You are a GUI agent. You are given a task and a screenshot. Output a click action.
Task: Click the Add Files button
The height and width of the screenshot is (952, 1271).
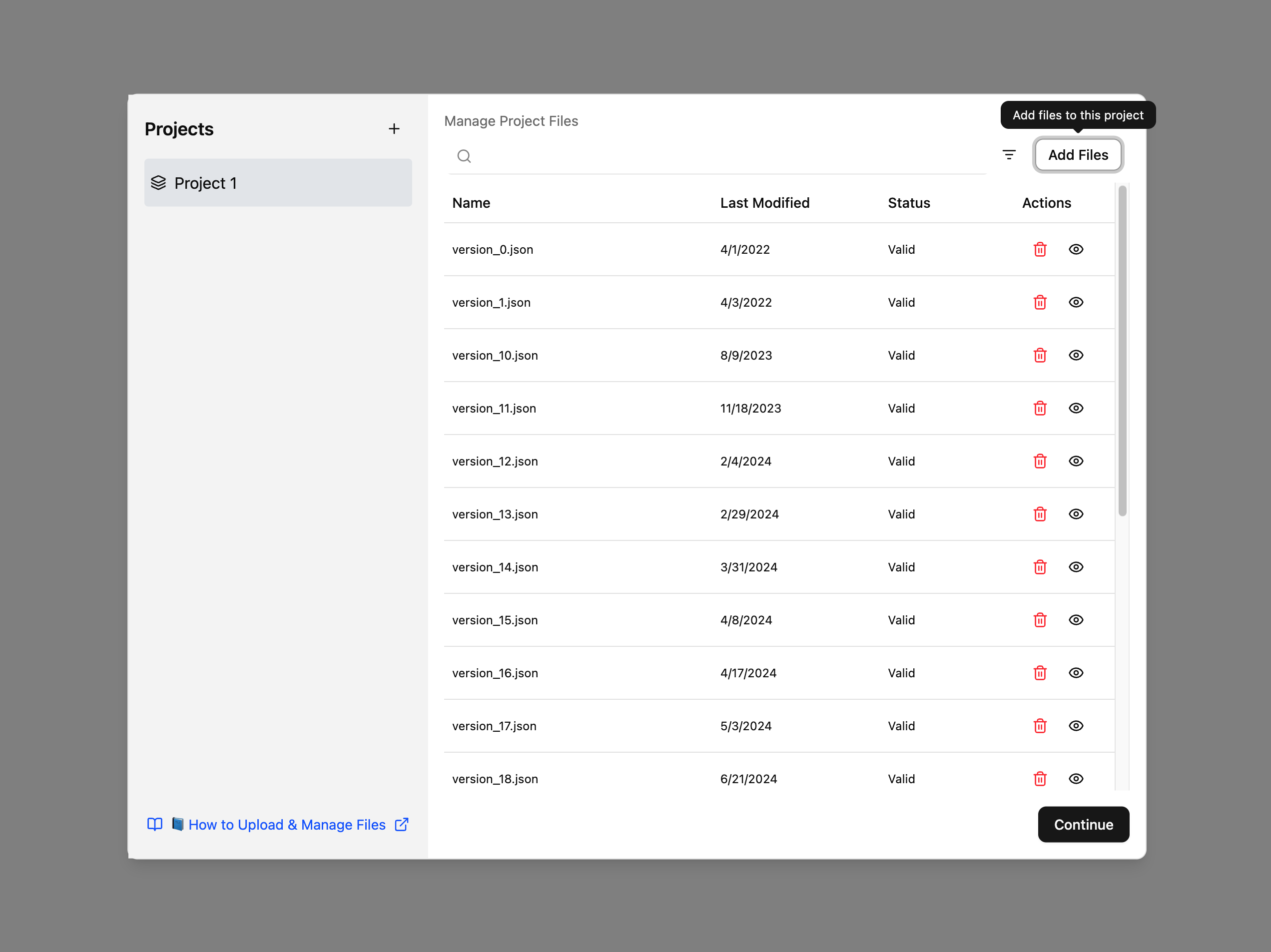pyautogui.click(x=1078, y=154)
